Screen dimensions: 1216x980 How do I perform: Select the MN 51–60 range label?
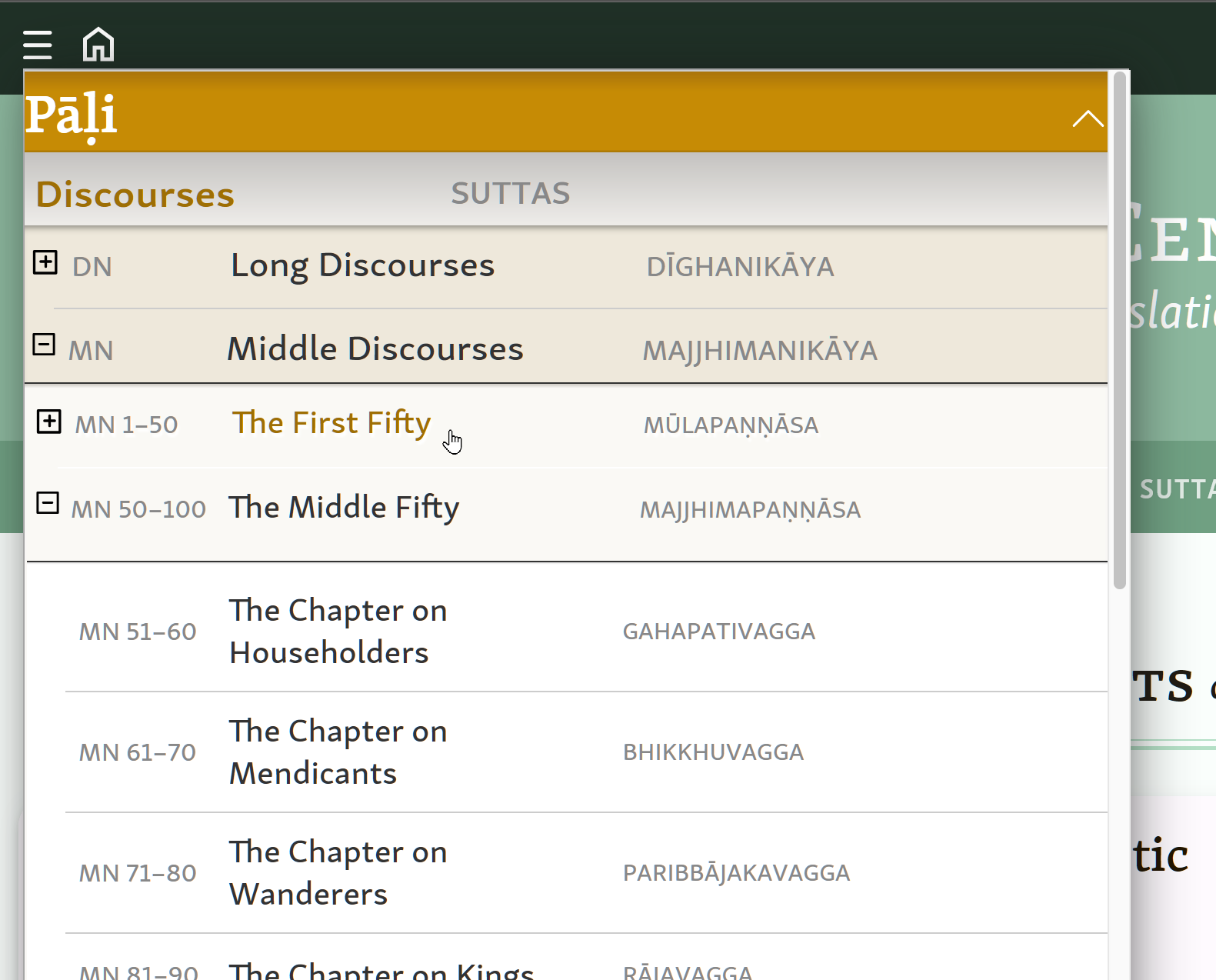(138, 632)
